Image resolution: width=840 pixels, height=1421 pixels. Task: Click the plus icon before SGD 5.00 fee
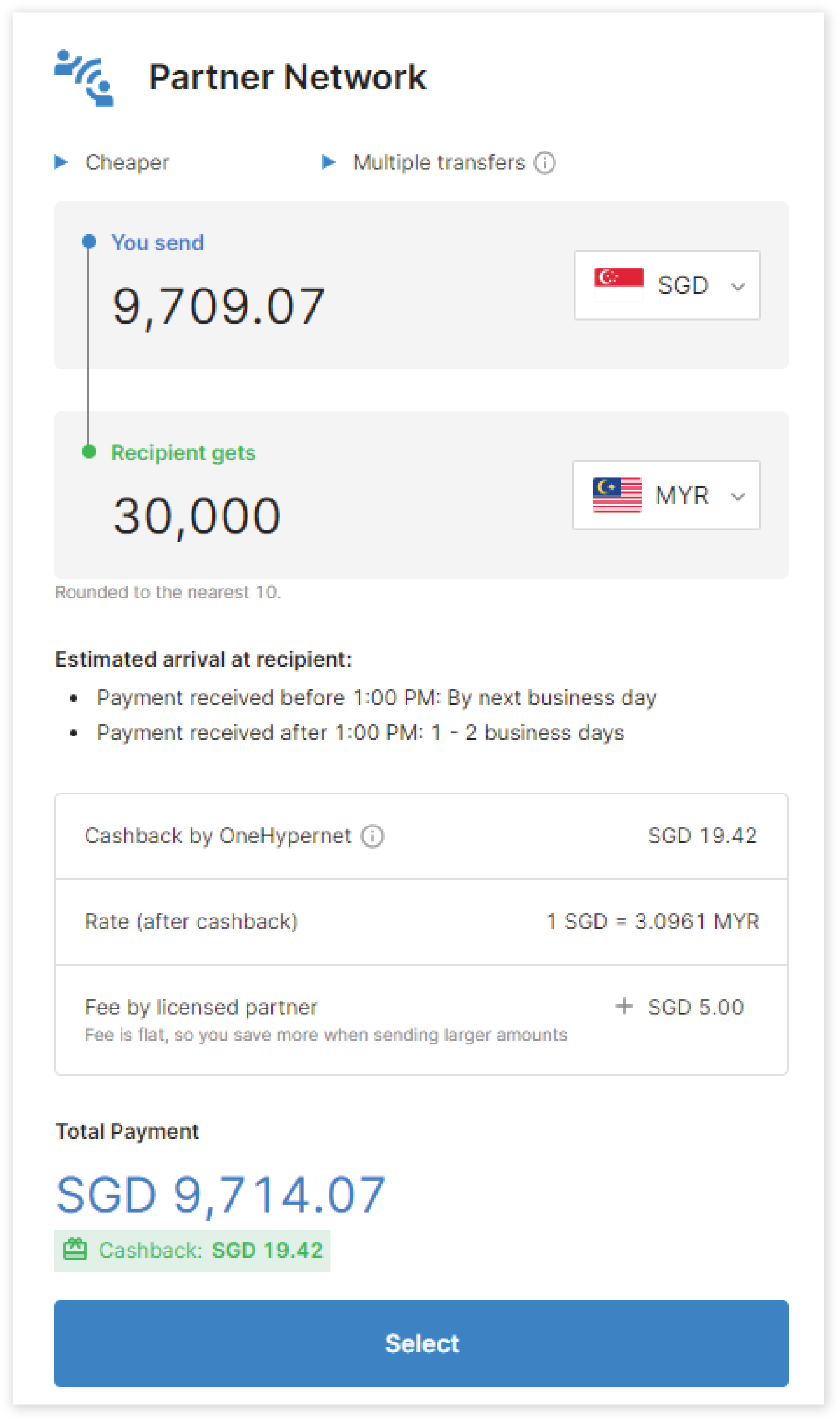tap(624, 1006)
